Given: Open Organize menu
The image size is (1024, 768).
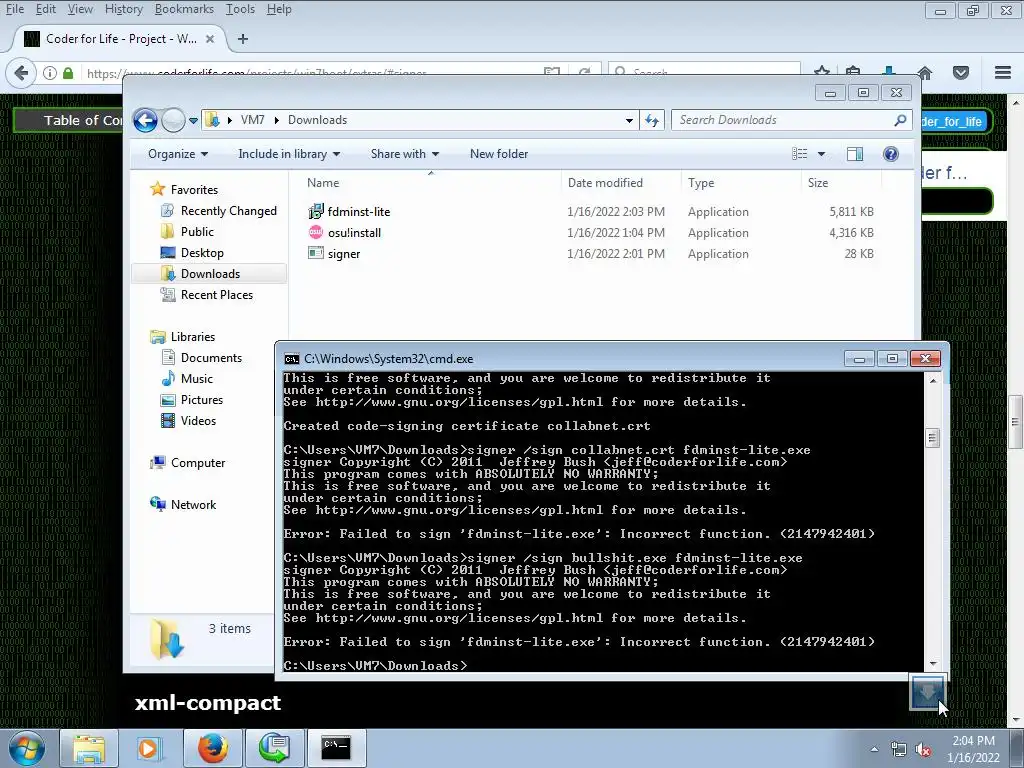Looking at the screenshot, I should [178, 154].
